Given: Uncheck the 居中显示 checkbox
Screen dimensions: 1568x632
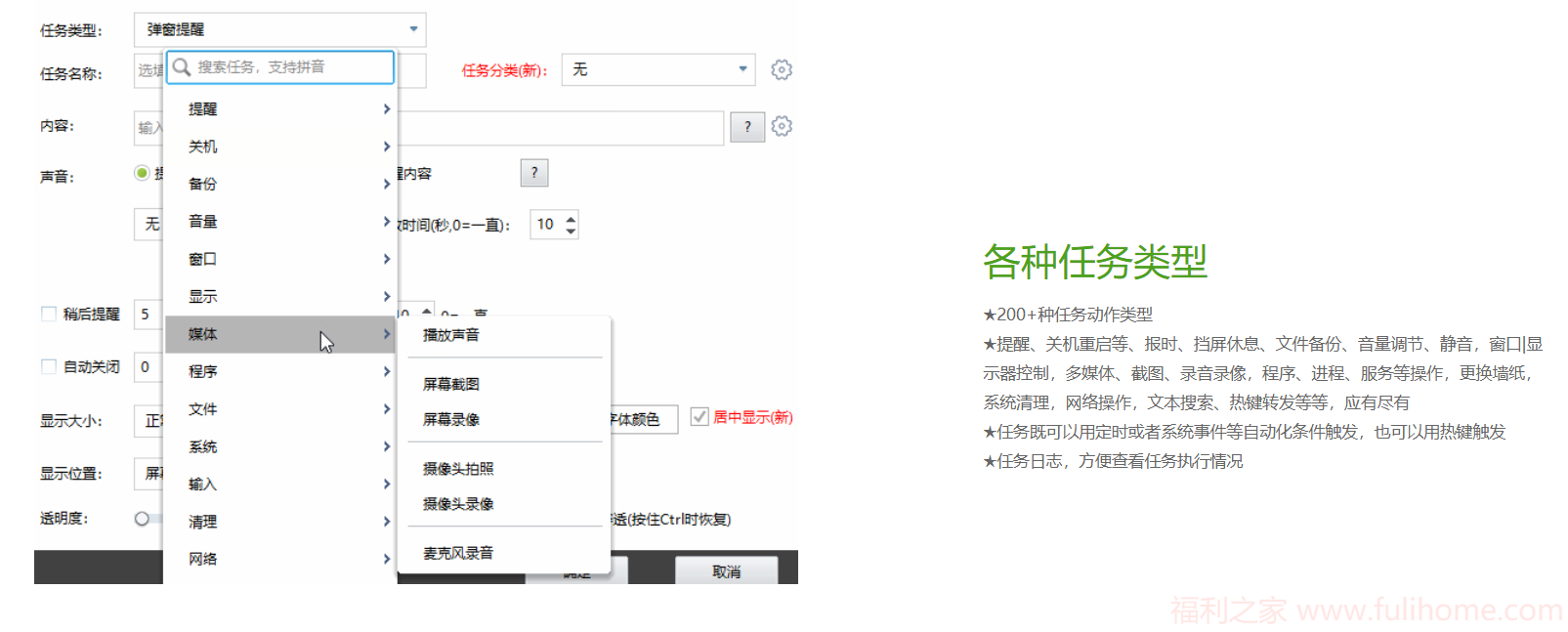Looking at the screenshot, I should (699, 417).
